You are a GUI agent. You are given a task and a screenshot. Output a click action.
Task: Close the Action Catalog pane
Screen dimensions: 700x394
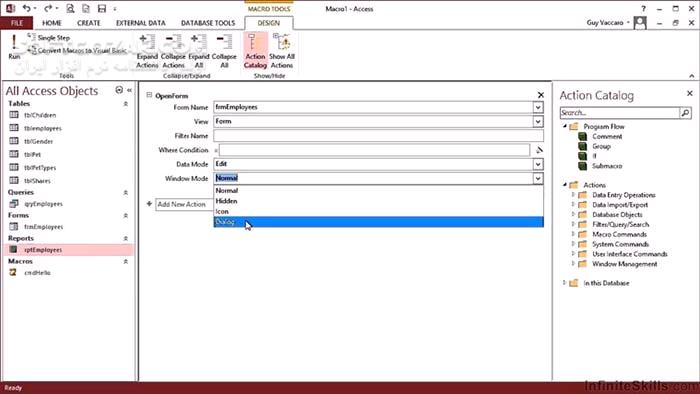690,93
